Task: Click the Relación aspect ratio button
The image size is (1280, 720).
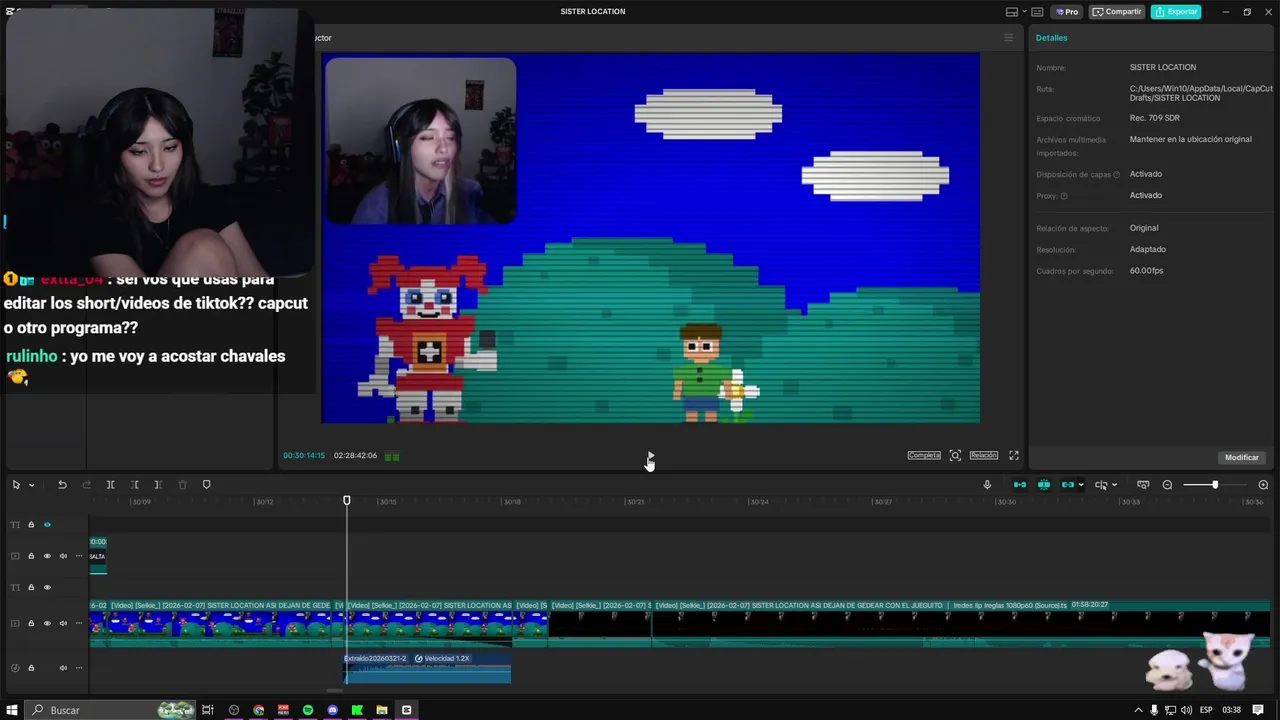Action: click(x=984, y=455)
